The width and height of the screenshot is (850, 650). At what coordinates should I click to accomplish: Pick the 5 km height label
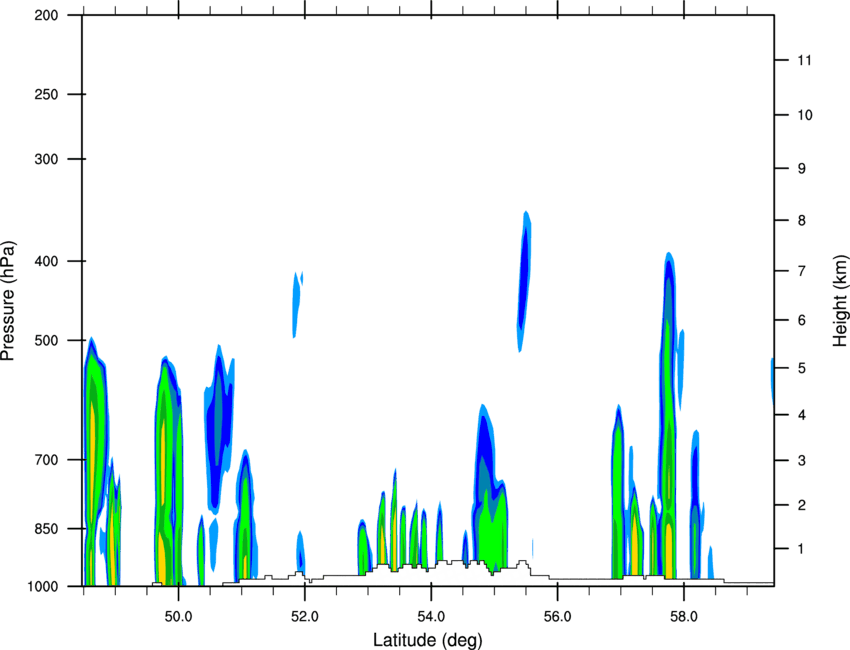pyautogui.click(x=802, y=368)
